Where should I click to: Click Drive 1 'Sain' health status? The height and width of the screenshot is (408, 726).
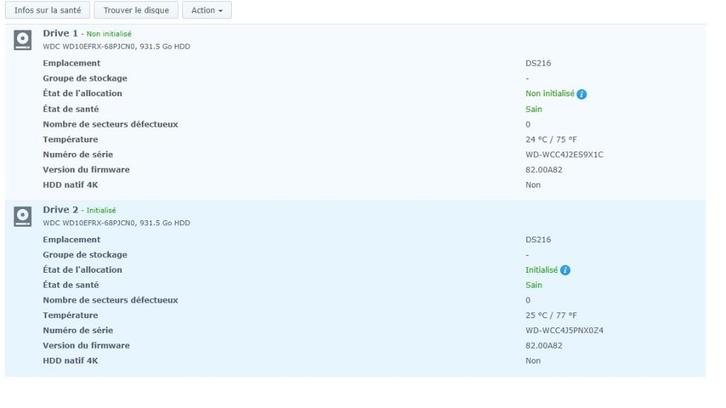(534, 109)
